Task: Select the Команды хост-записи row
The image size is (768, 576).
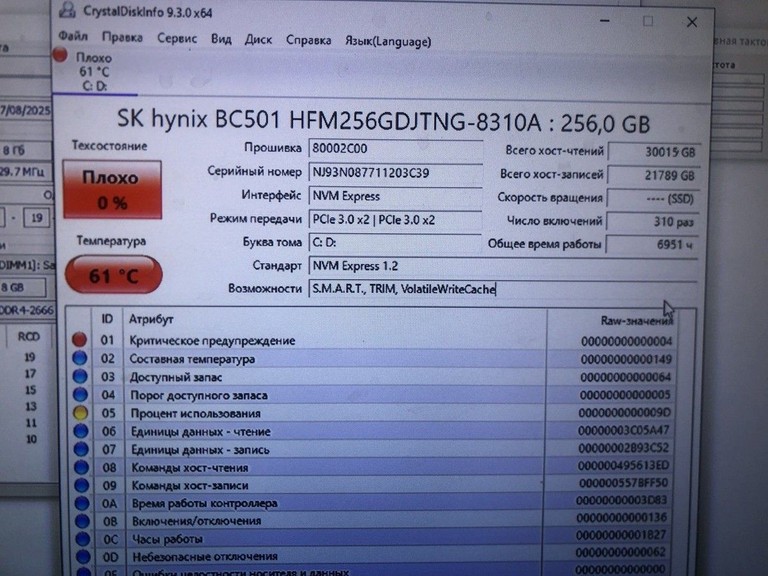Action: 372,485
